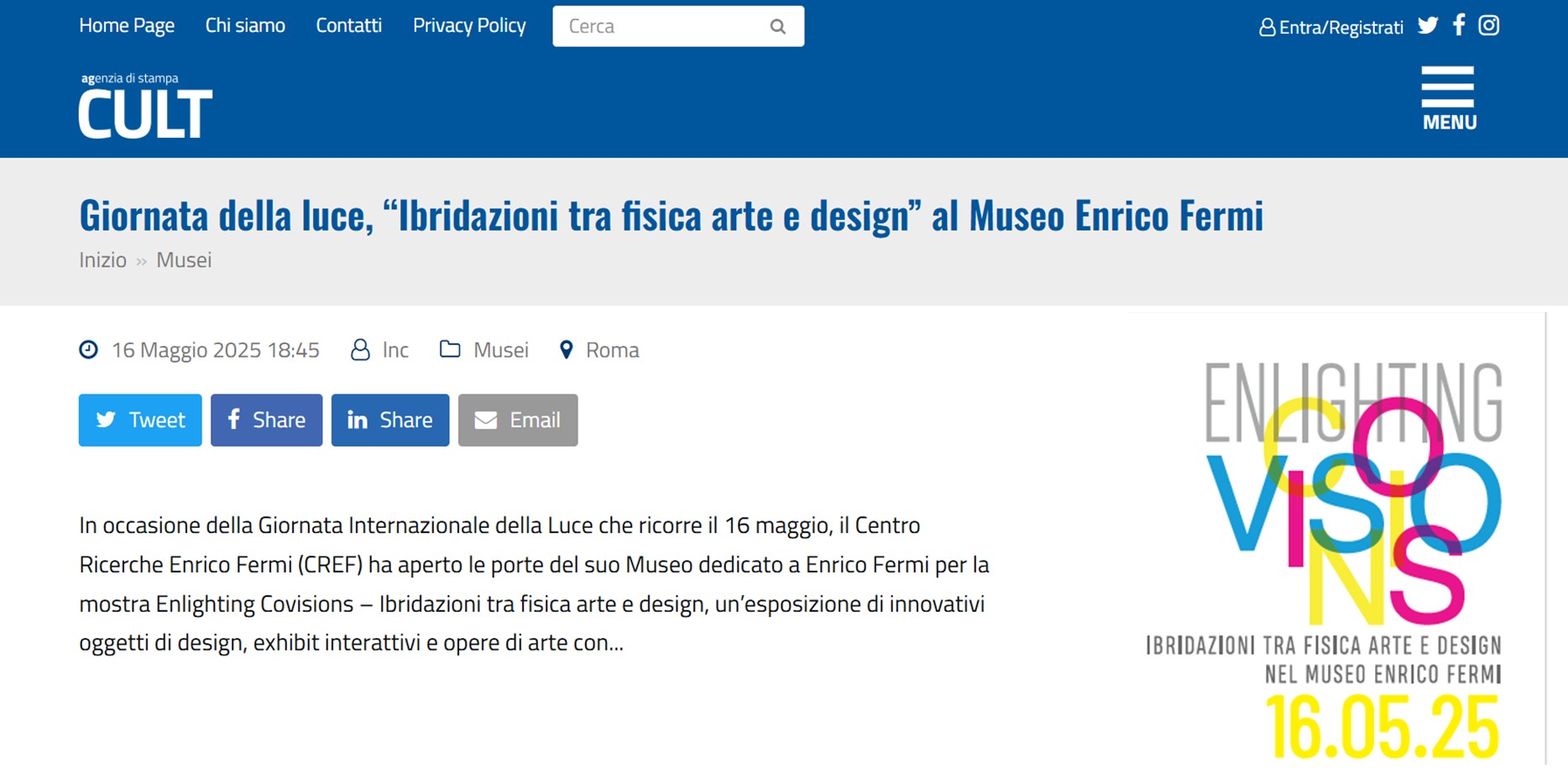Go to Inizio breadcrumb
This screenshot has width=1568, height=784.
coord(102,260)
